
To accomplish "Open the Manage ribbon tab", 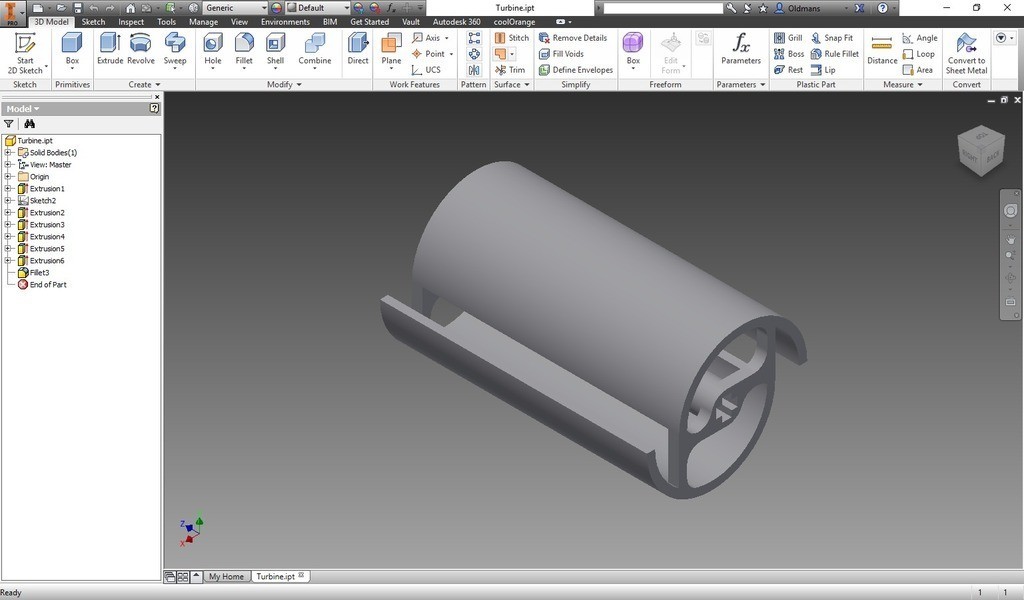I will point(203,21).
